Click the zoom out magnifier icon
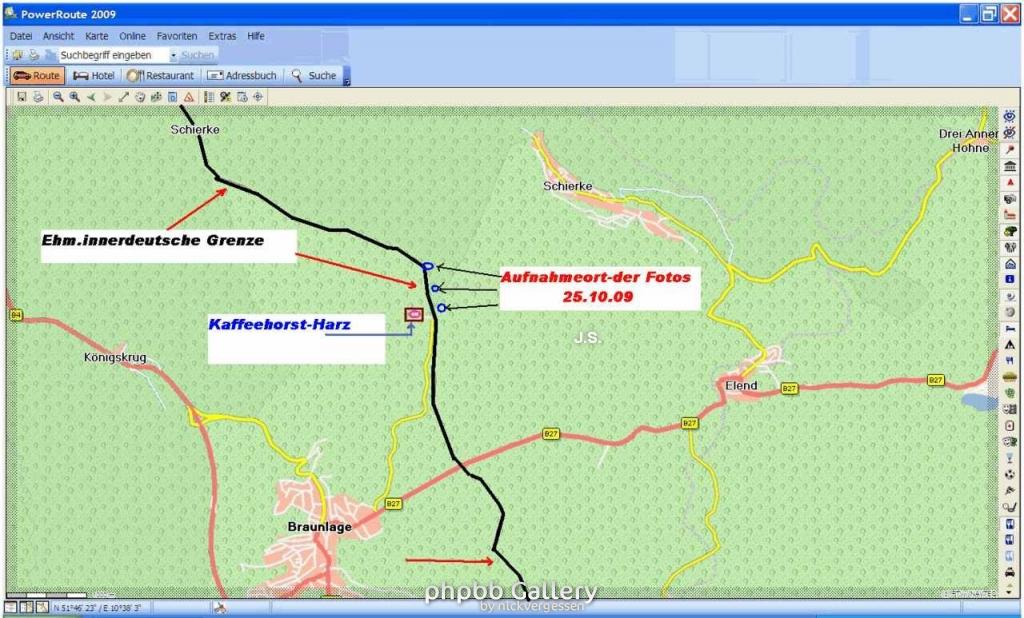 click(58, 97)
